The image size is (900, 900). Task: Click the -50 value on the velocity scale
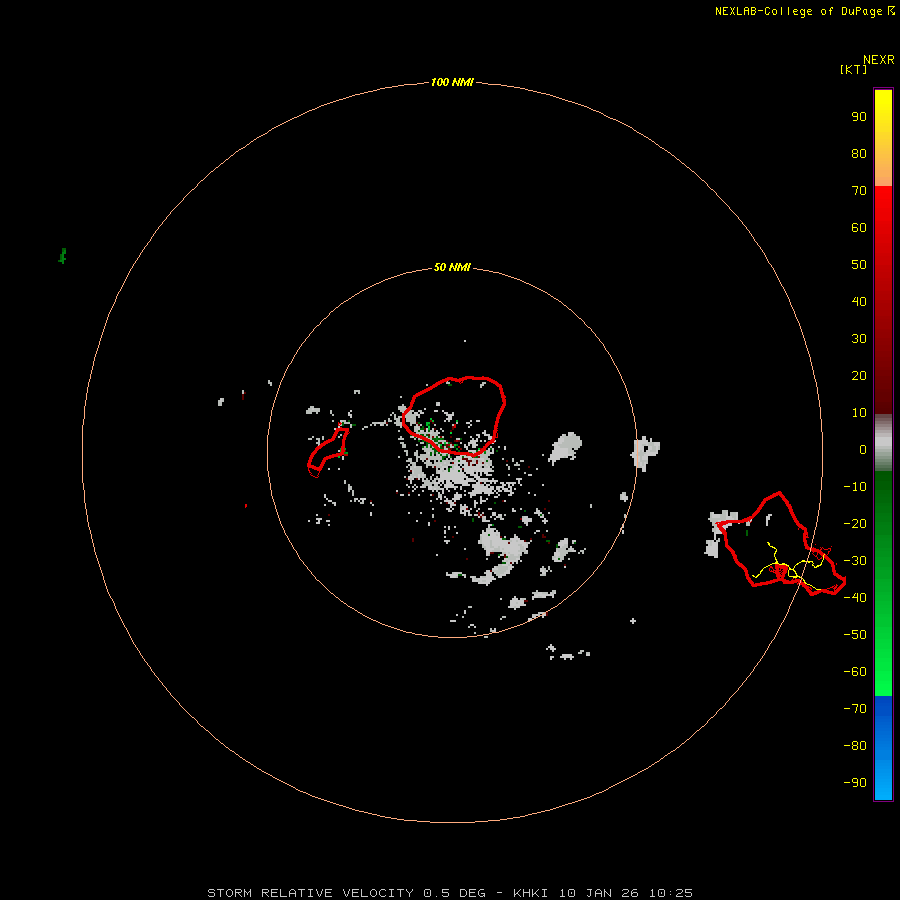pyautogui.click(x=855, y=635)
